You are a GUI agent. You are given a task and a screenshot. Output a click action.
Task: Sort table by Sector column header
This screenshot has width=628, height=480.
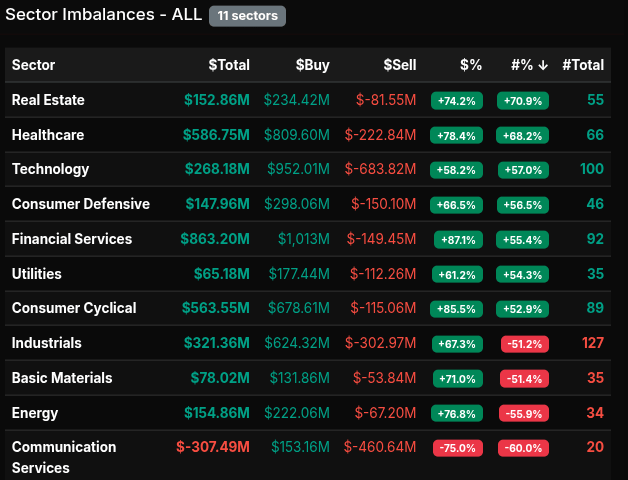(x=34, y=65)
